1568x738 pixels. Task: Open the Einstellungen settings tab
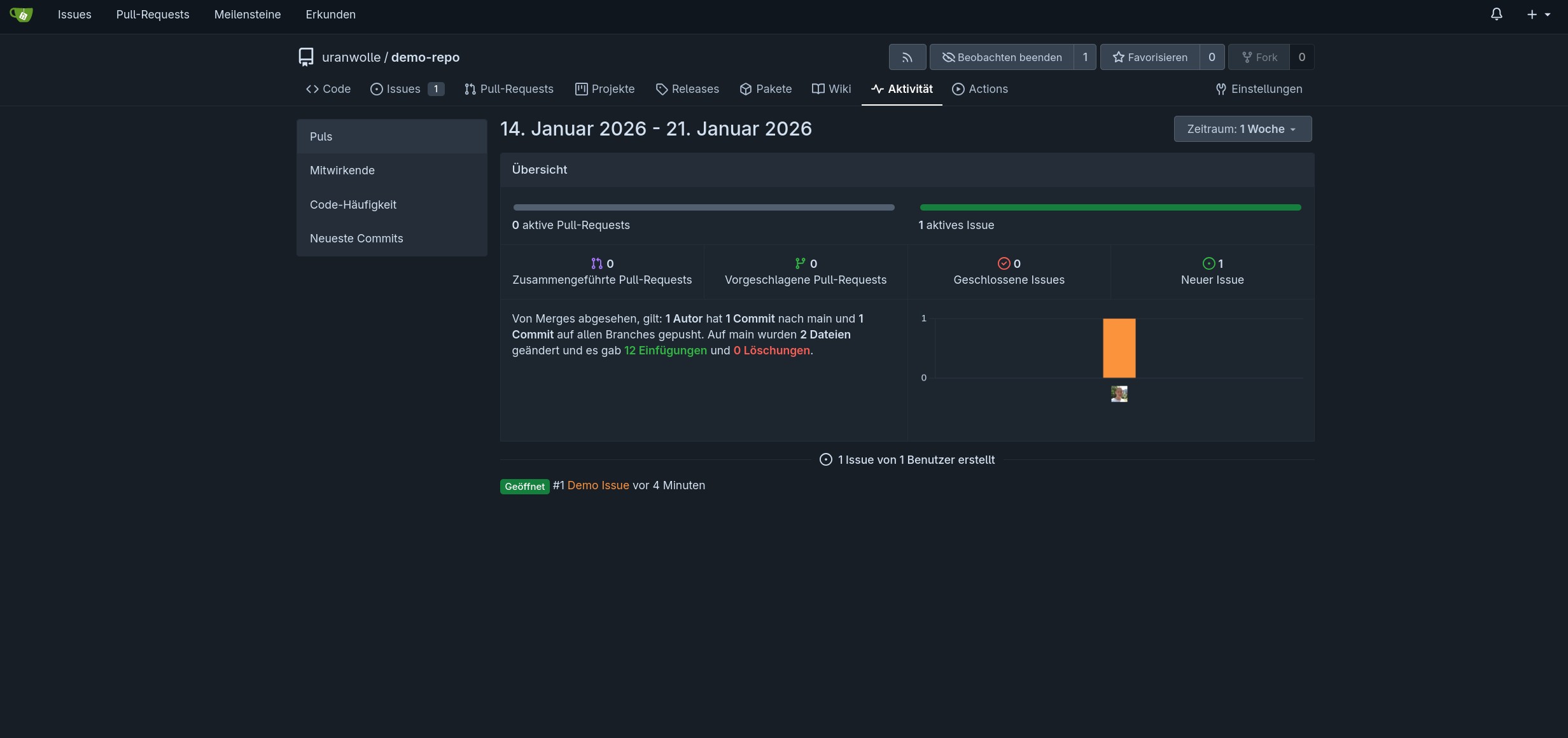coord(1259,89)
